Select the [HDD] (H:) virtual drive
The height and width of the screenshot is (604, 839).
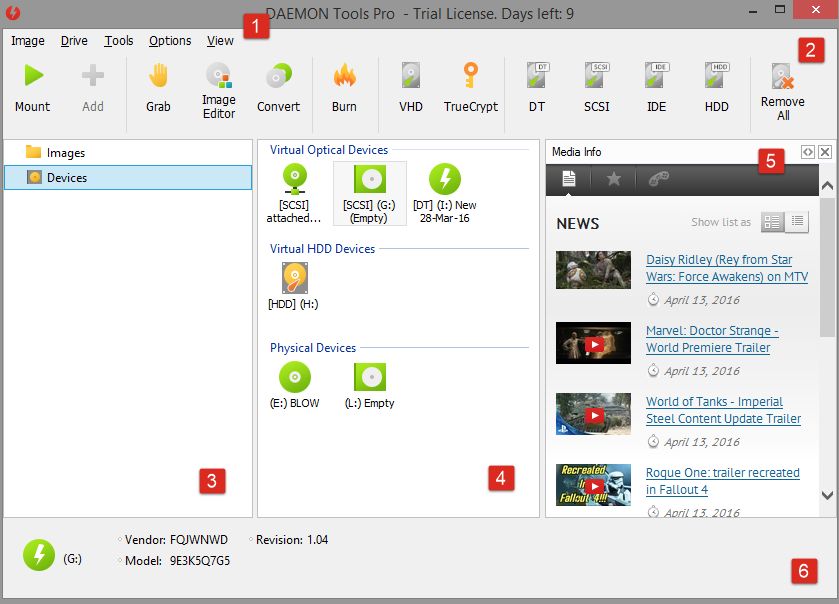[294, 286]
